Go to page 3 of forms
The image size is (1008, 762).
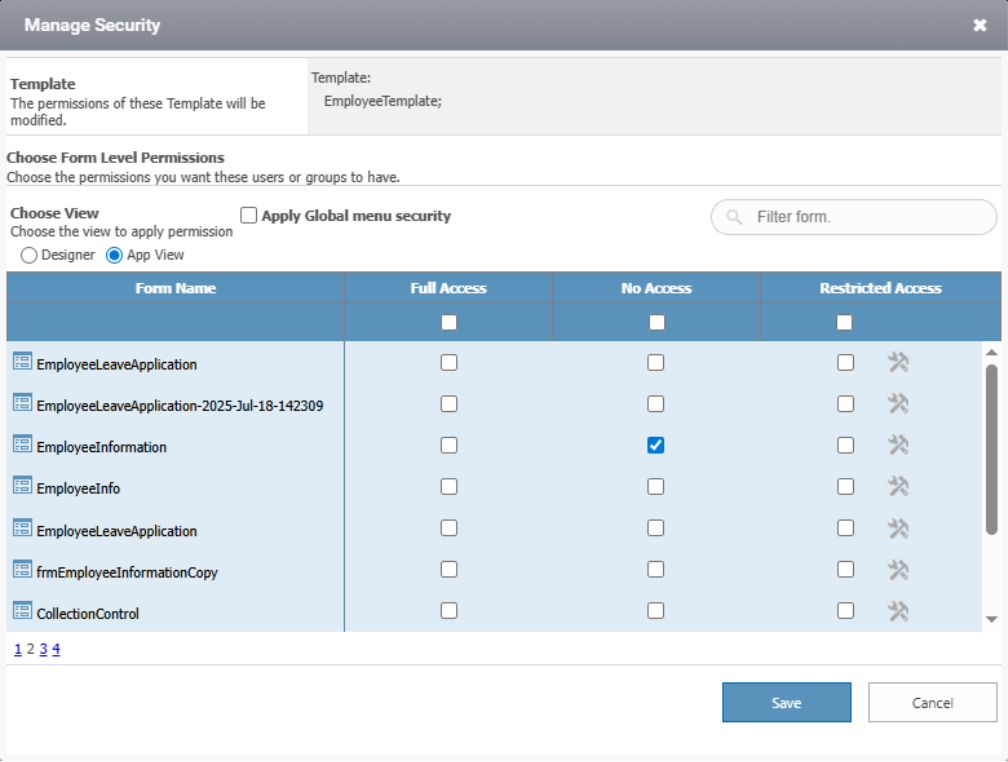point(43,649)
